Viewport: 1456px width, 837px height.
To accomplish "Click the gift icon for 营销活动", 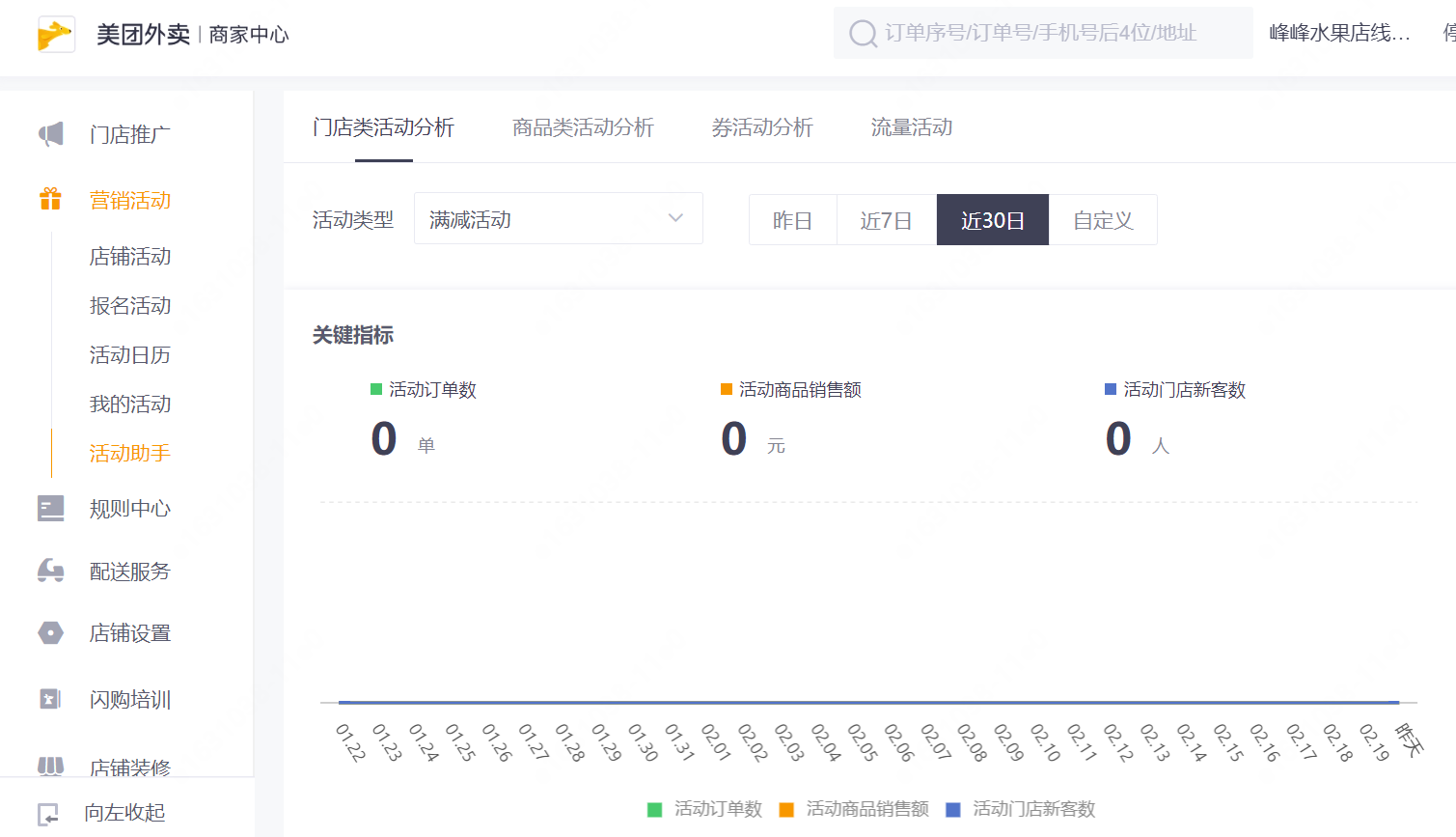I will pos(51,200).
